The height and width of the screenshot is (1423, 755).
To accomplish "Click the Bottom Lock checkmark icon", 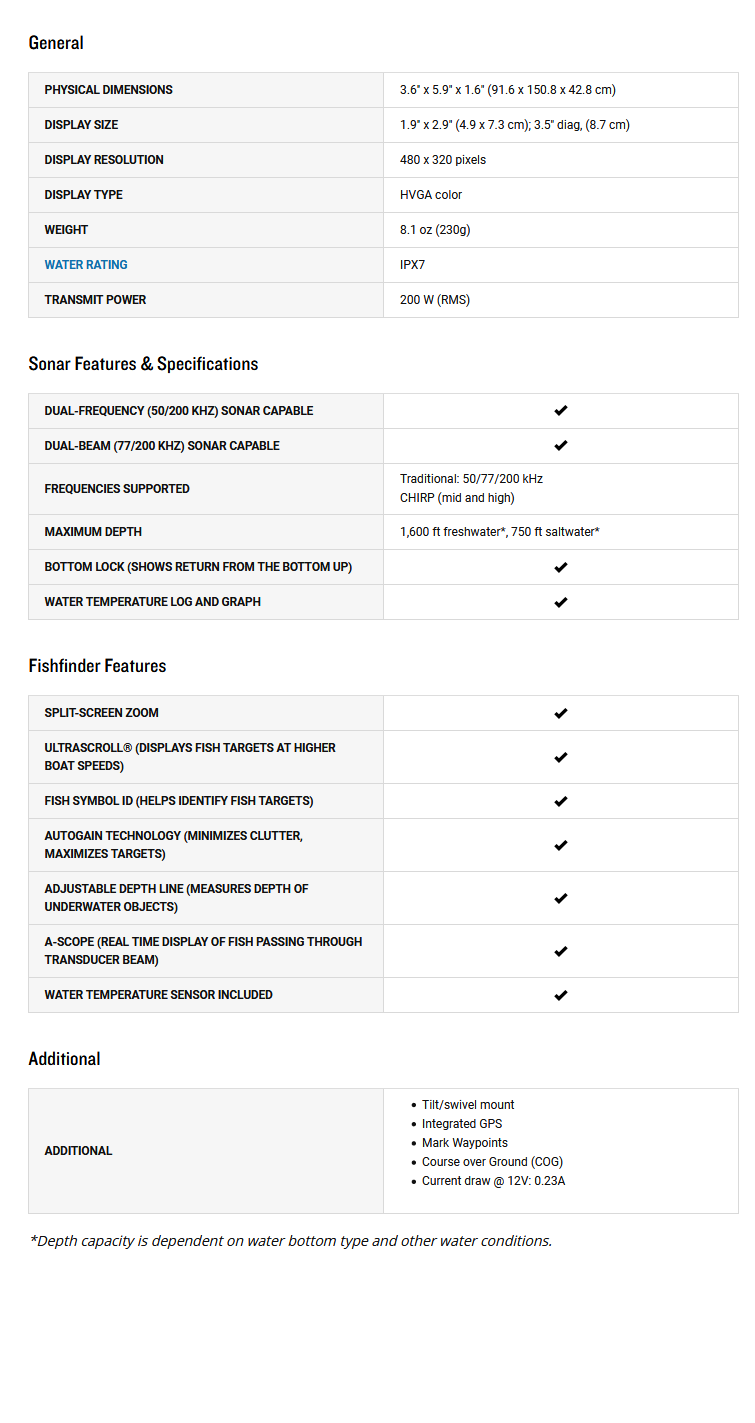I will (561, 567).
